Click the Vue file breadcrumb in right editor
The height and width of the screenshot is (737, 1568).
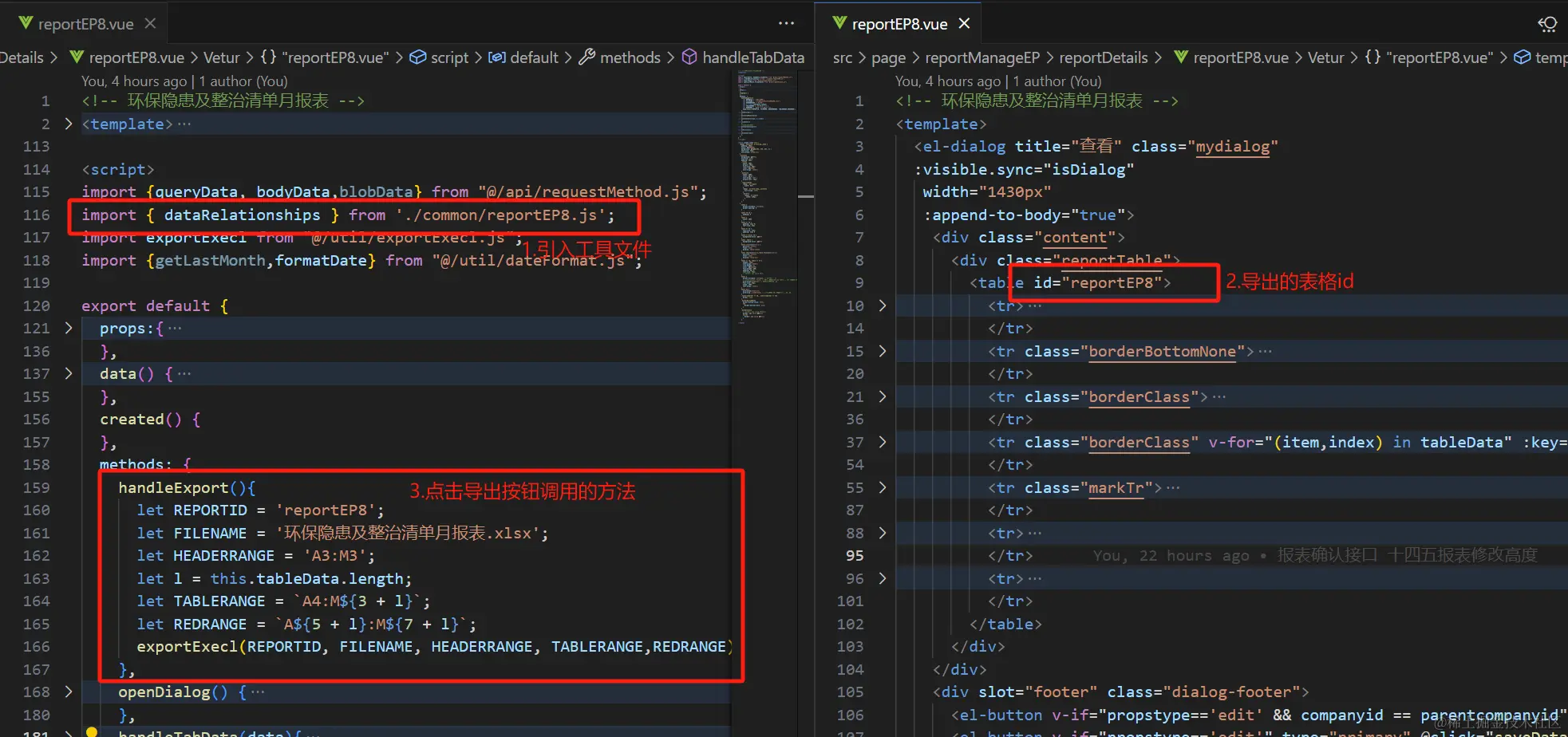(1231, 57)
